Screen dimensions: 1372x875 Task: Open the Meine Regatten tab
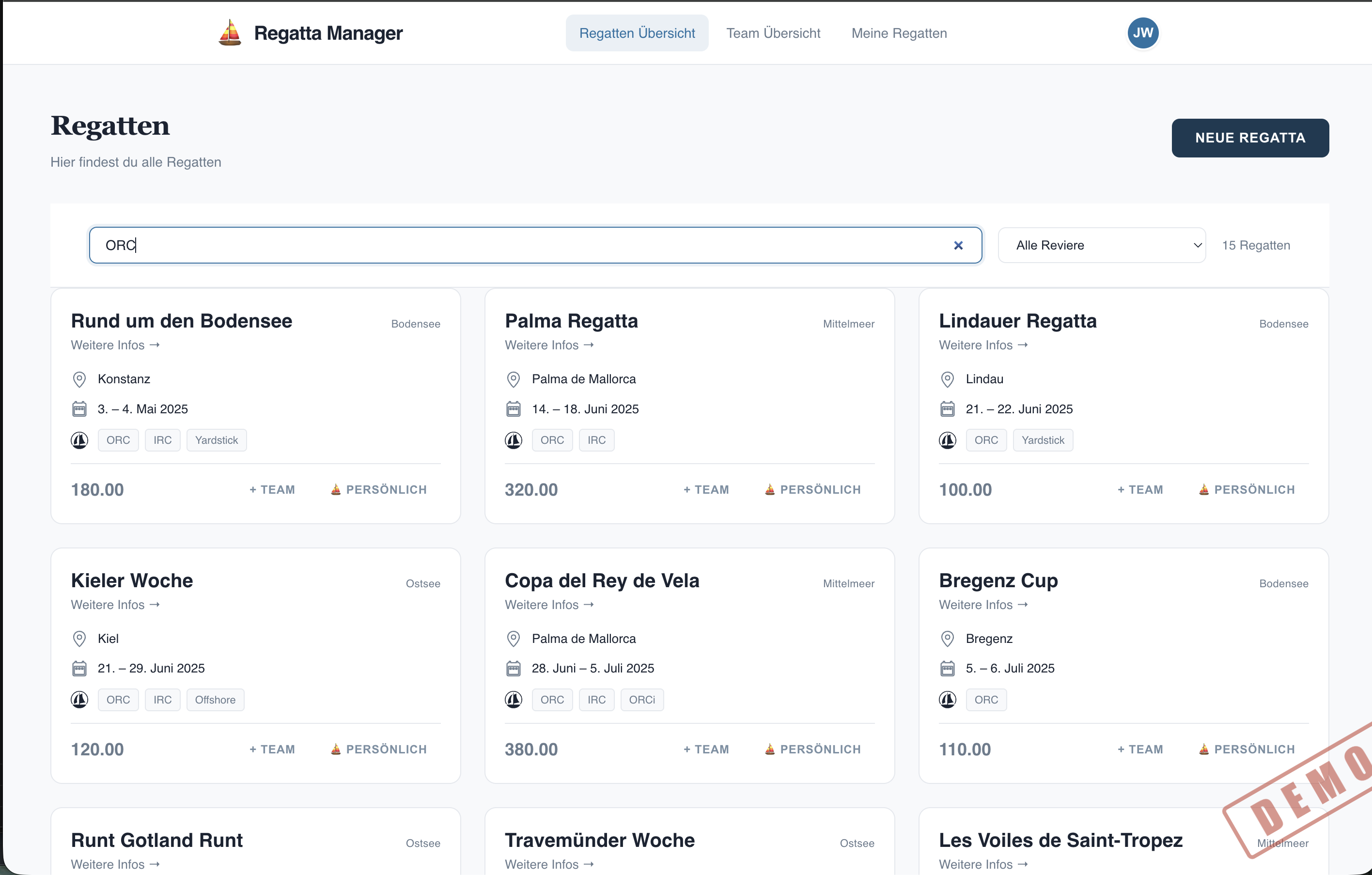click(899, 33)
